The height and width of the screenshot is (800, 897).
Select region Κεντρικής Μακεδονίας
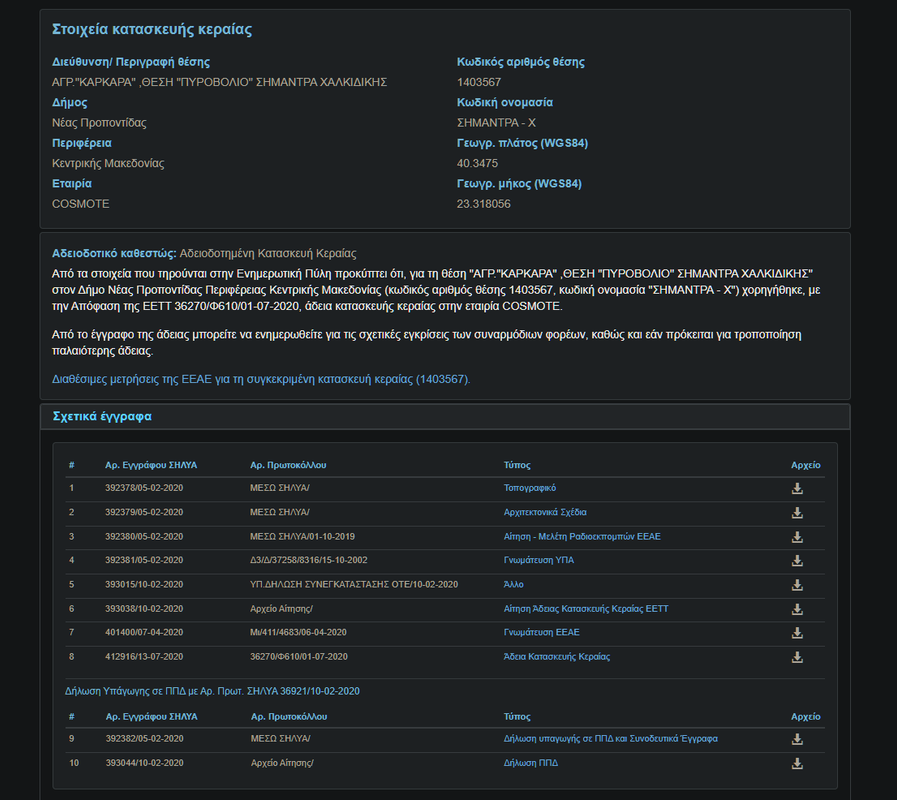(108, 163)
